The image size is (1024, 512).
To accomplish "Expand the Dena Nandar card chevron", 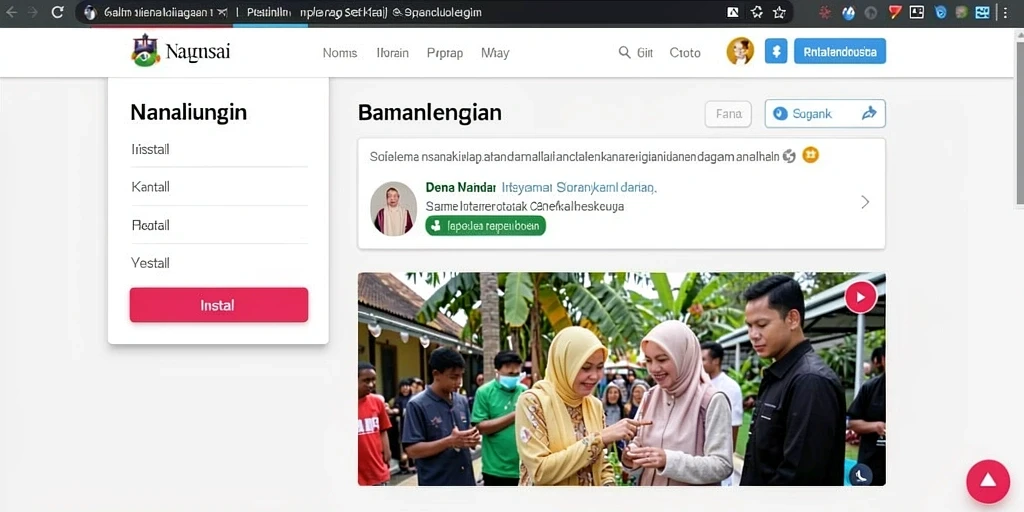I will [865, 202].
